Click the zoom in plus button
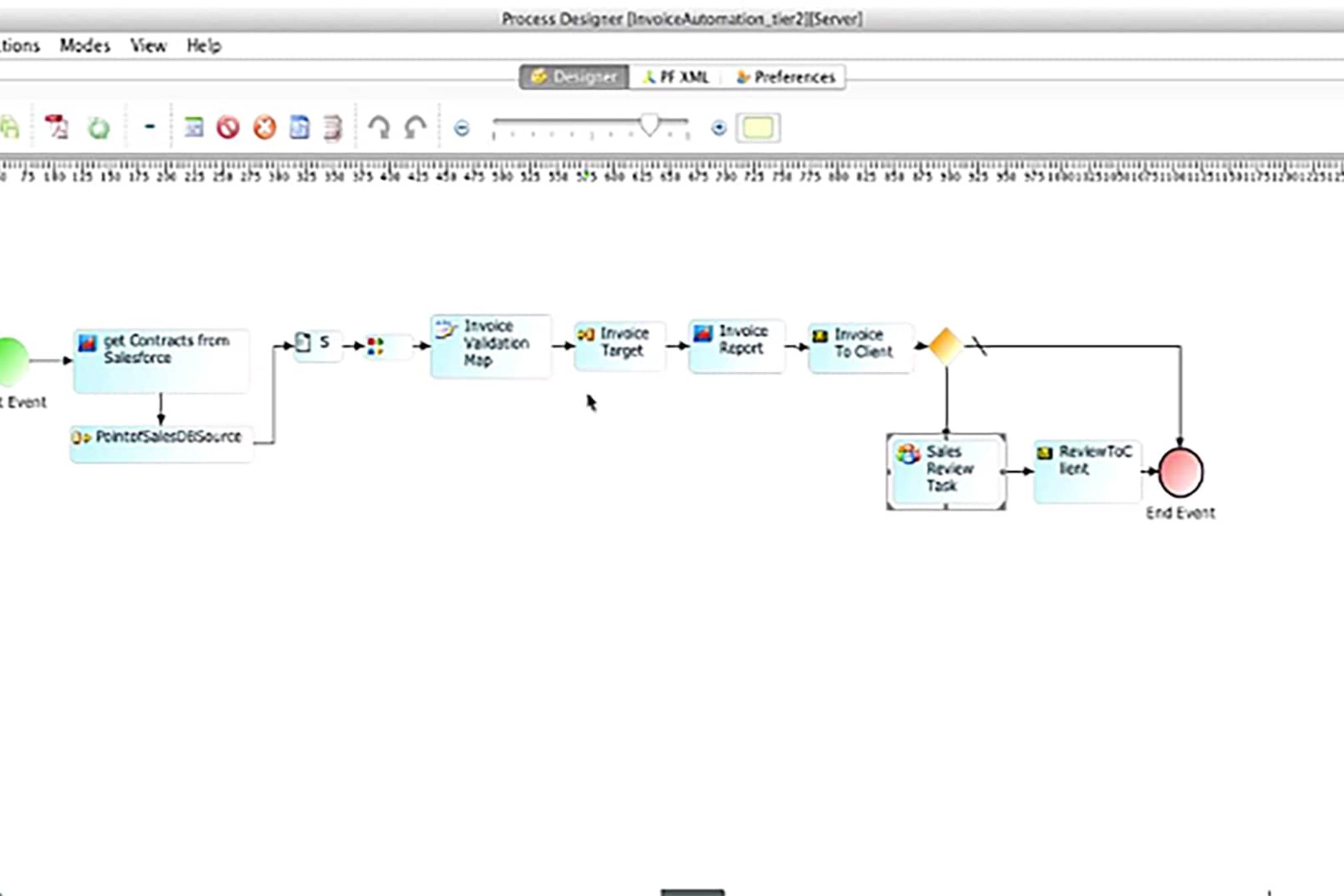1344x896 pixels. point(718,128)
